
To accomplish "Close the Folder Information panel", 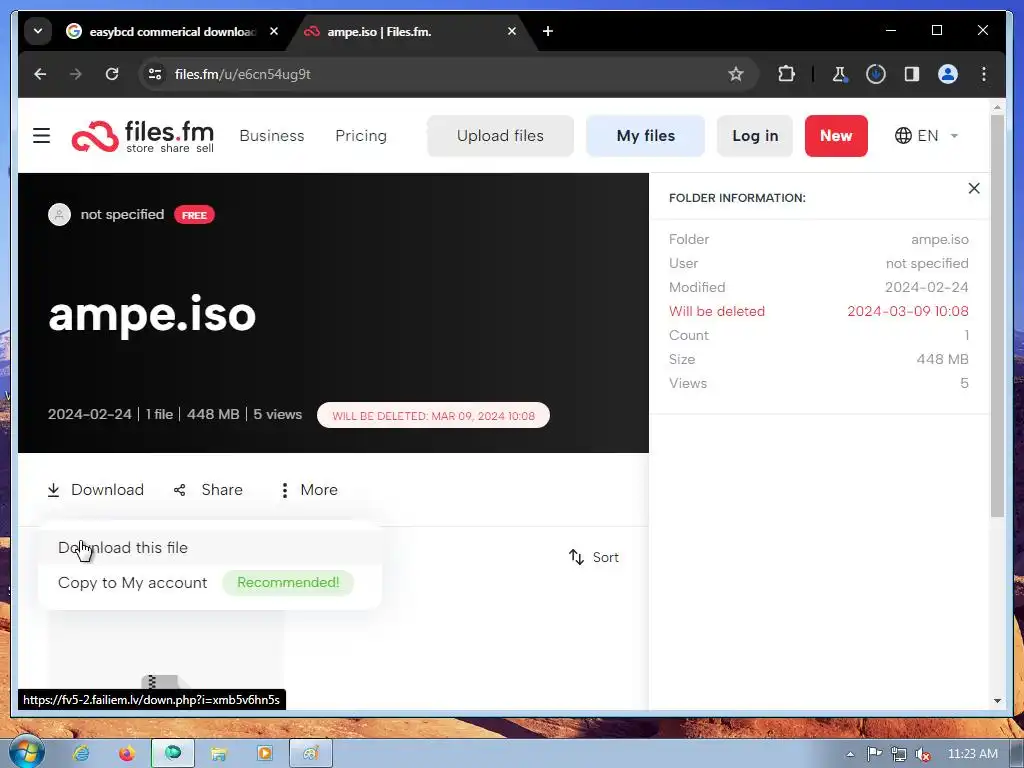I will point(974,188).
